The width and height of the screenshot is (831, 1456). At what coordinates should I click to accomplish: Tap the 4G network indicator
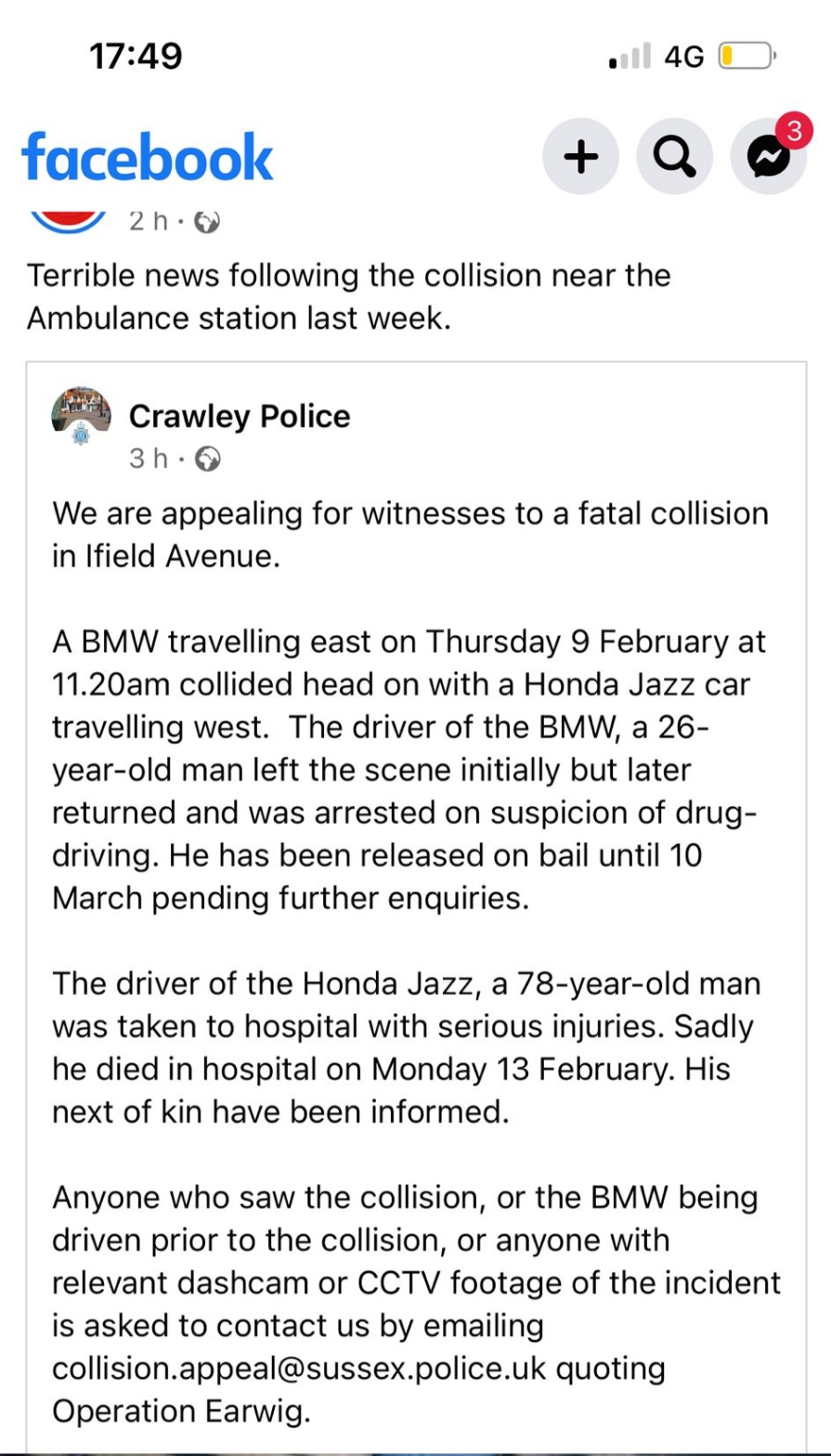684,58
